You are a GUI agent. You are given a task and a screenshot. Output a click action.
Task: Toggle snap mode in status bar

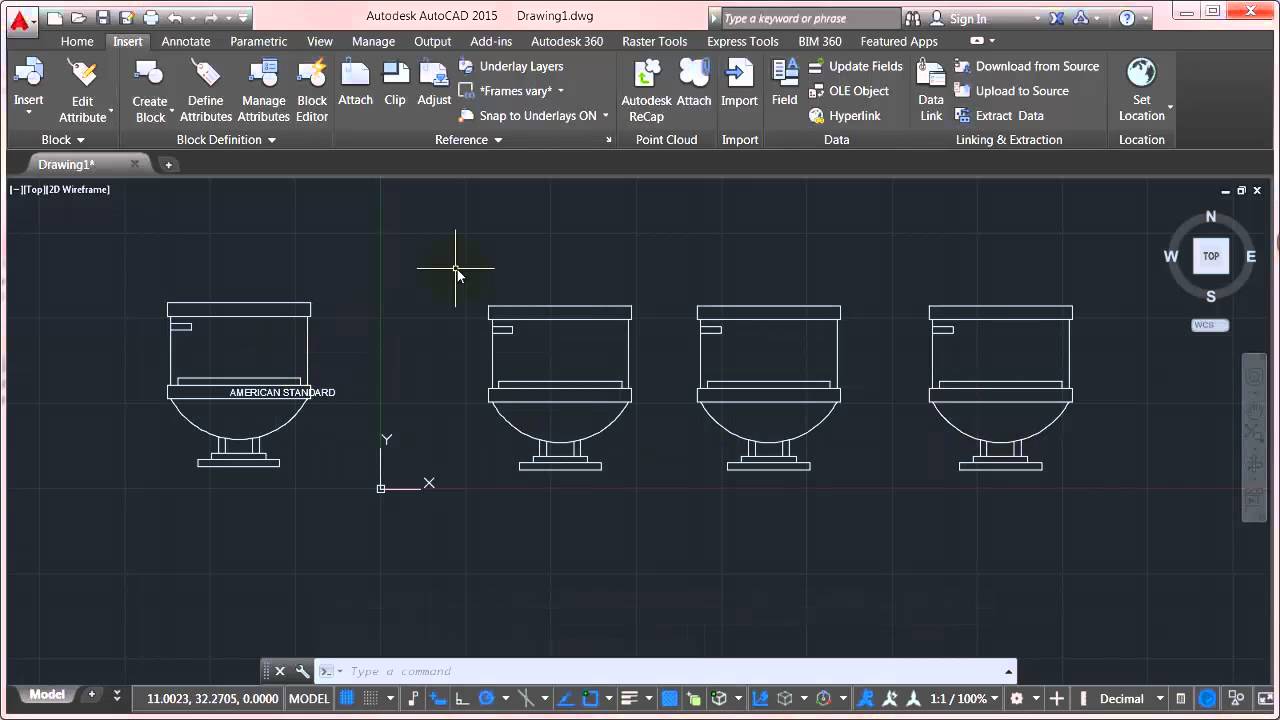(371, 698)
